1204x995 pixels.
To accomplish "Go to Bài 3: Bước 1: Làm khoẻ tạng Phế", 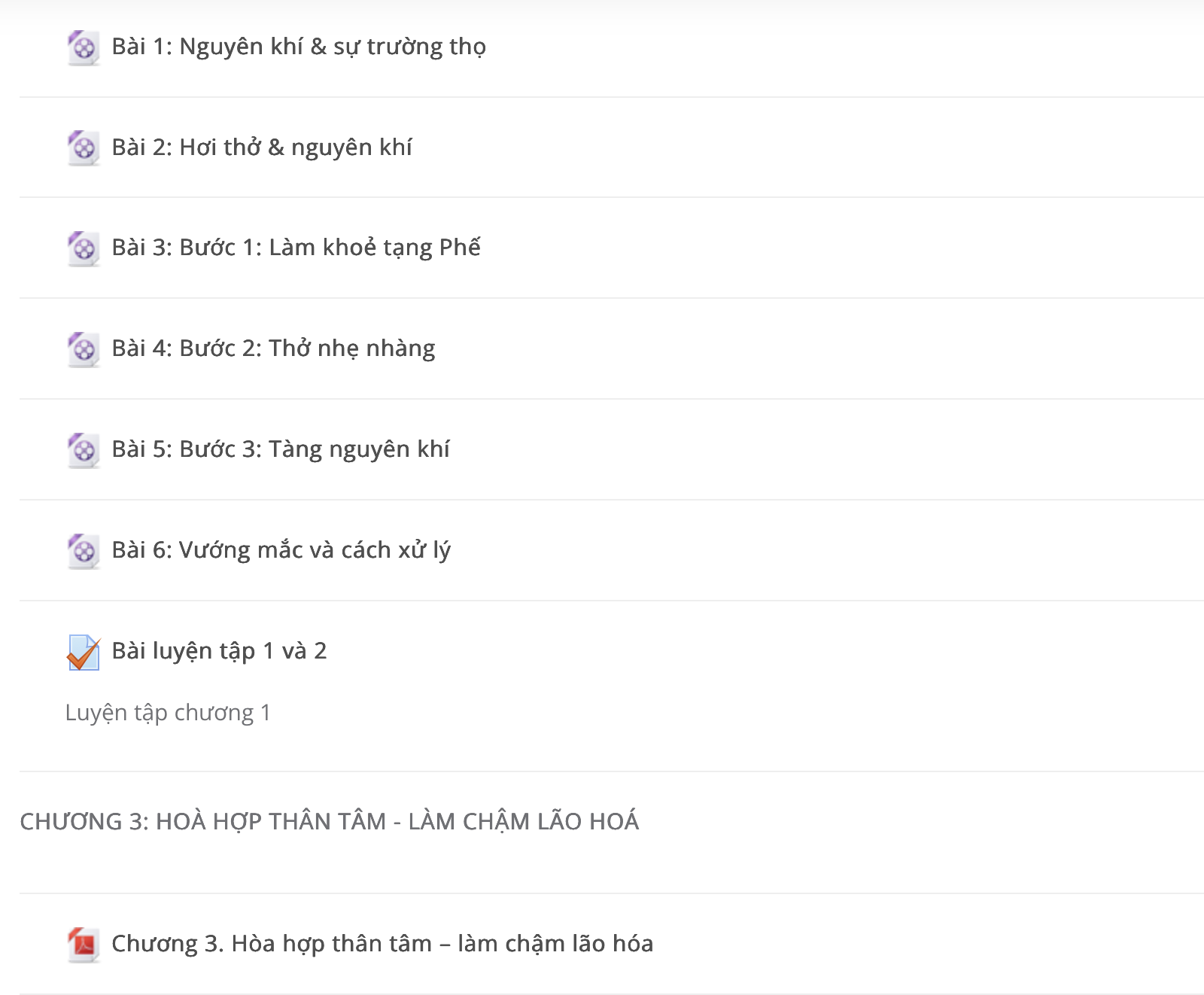I will coord(296,248).
